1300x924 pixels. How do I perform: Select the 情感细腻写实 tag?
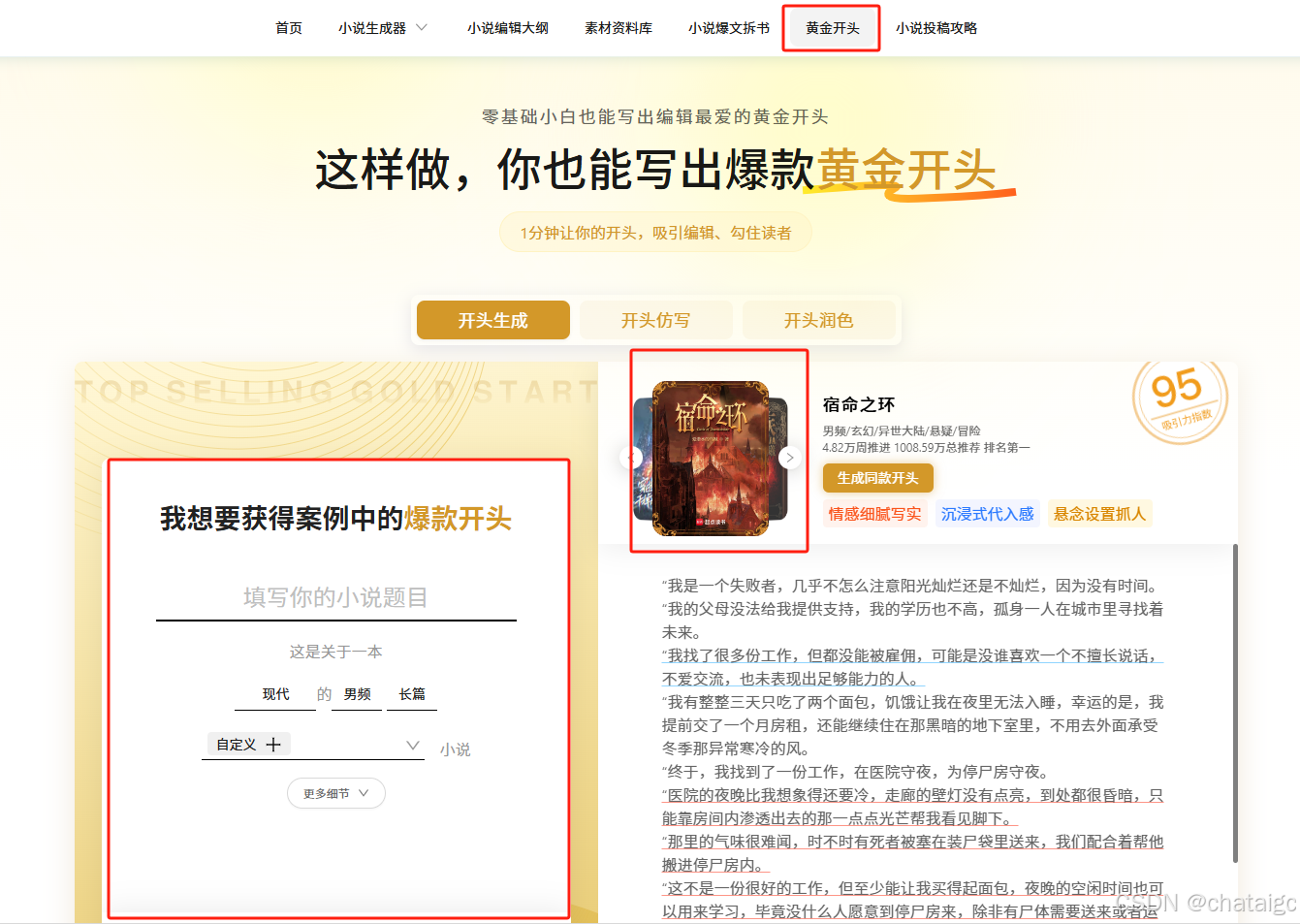click(875, 514)
